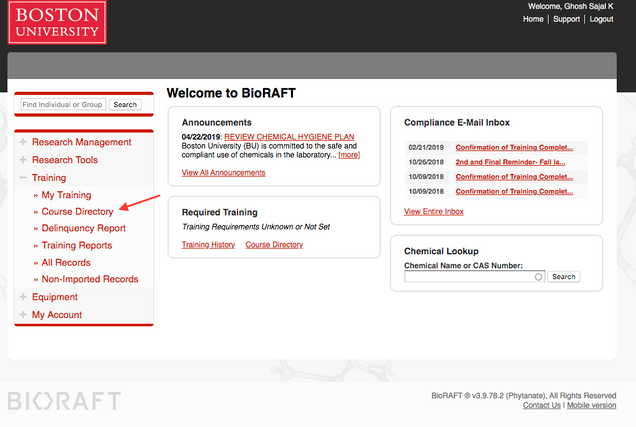The width and height of the screenshot is (636, 427).
Task: Open the 2nd and Final Reminder email
Action: tap(510, 162)
